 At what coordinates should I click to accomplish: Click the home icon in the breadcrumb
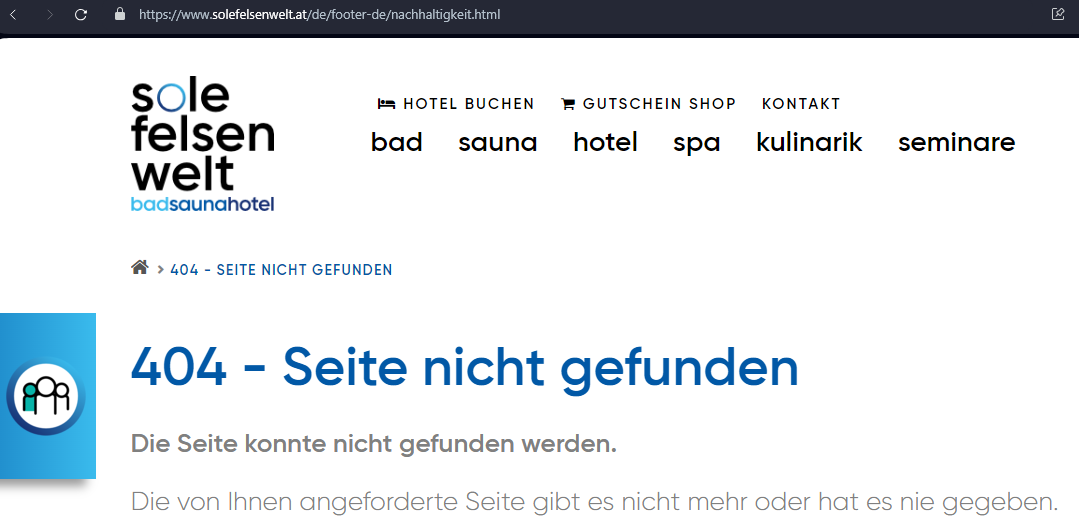[140, 268]
